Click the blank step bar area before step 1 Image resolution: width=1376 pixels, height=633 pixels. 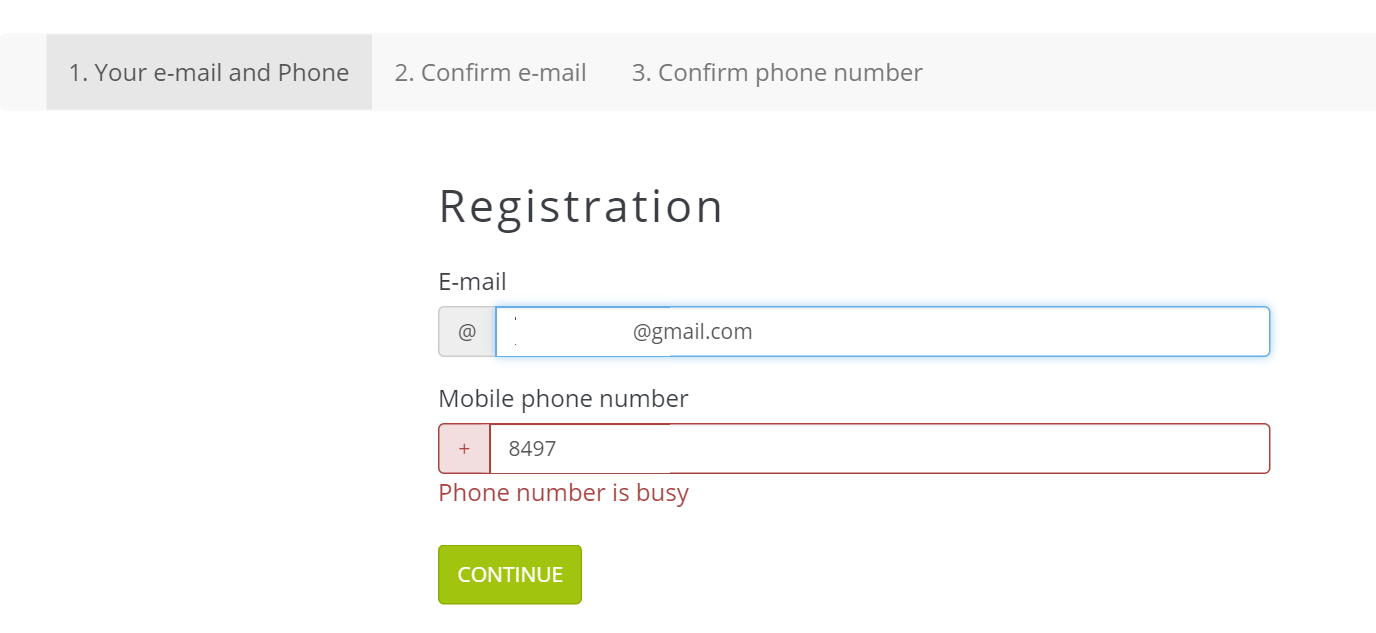click(x=23, y=73)
